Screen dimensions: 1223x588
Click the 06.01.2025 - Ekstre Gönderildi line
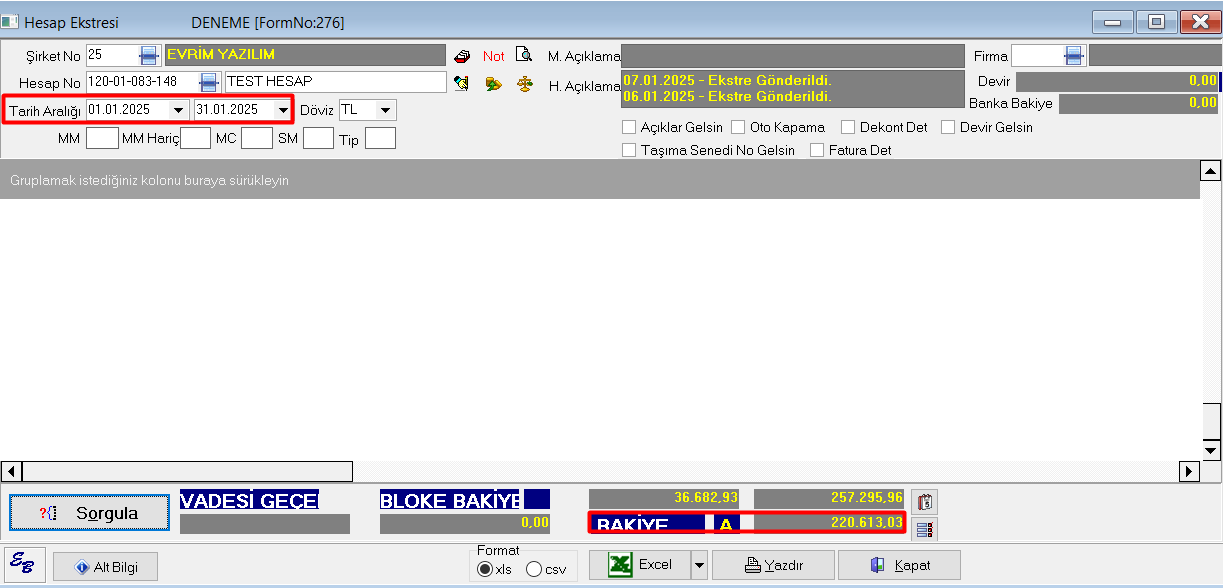727,97
